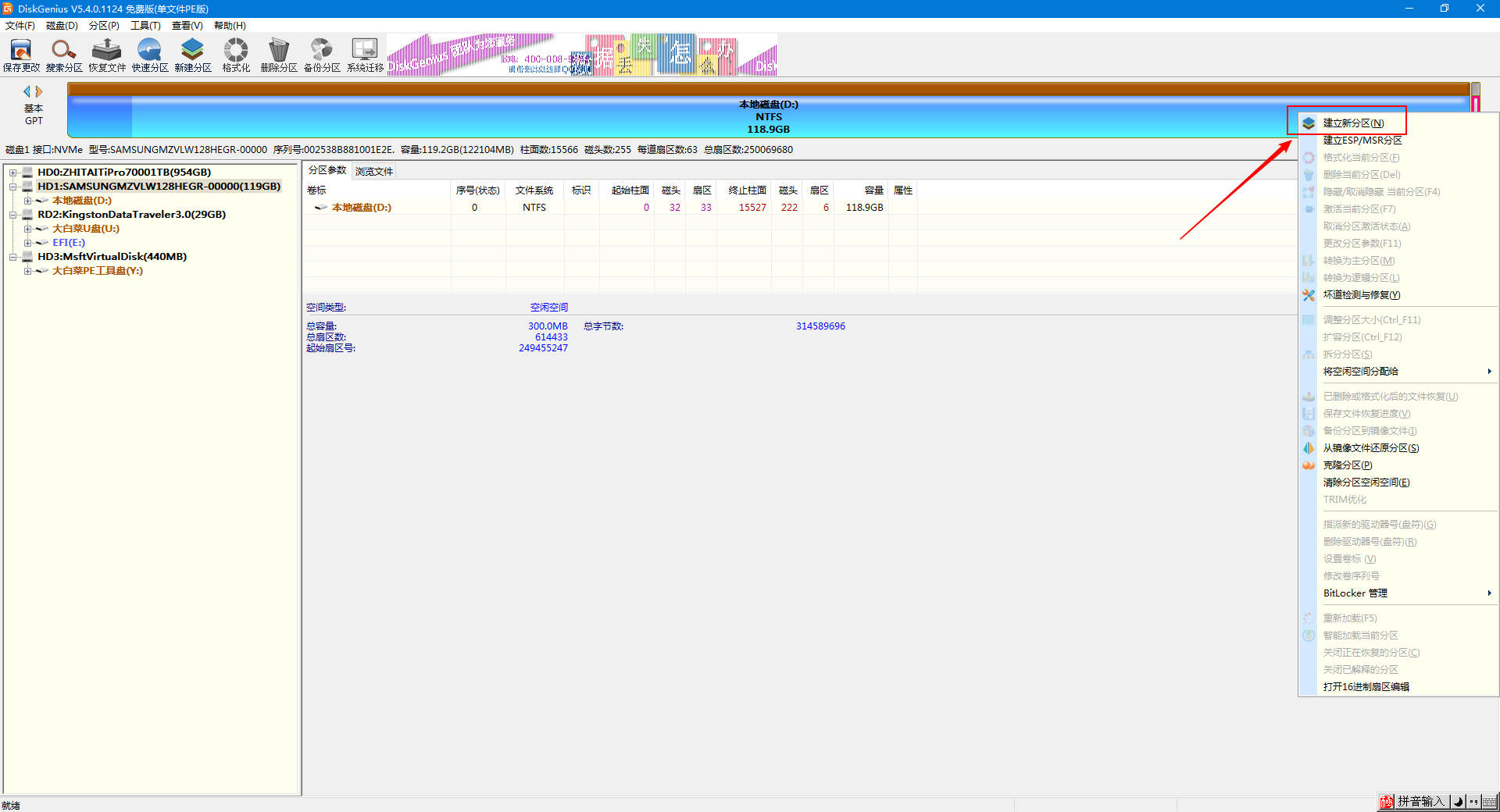
Task: Click the HD0 ZHITAI disk icon in tree
Action: click(x=27, y=173)
